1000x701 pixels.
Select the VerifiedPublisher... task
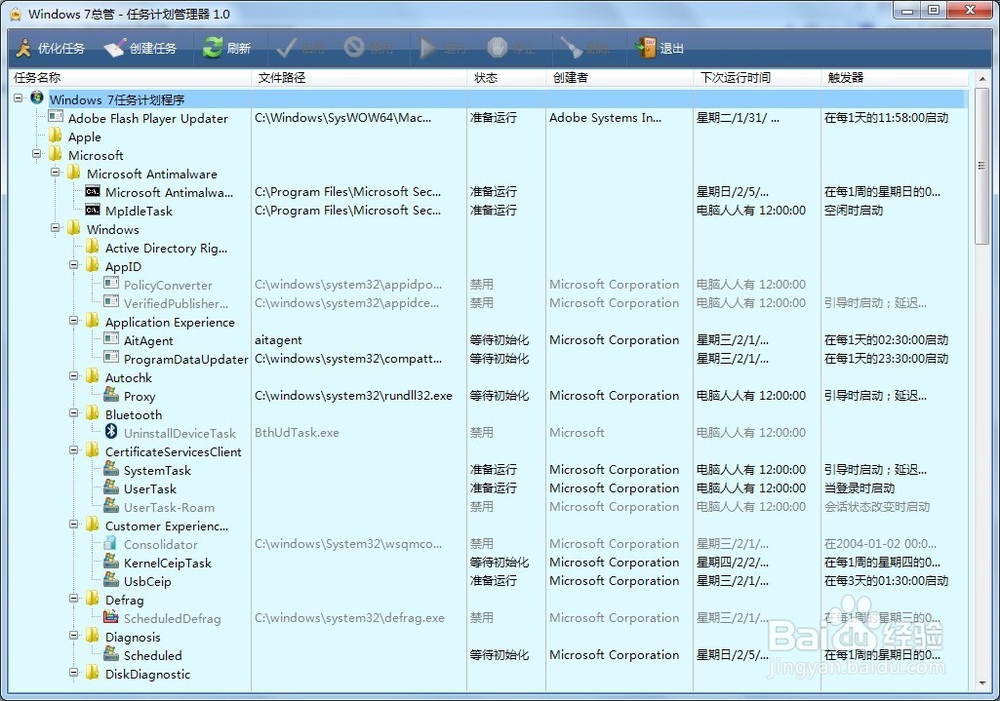[176, 303]
